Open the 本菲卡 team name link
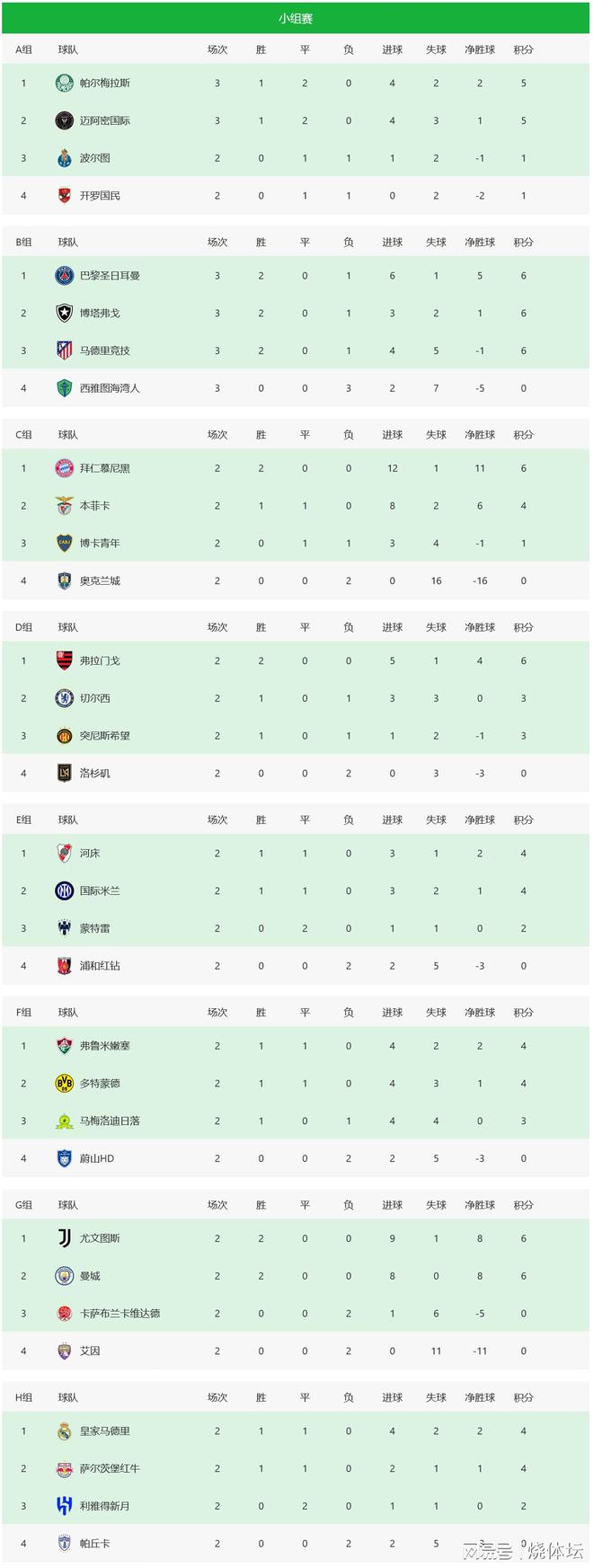 (x=94, y=506)
